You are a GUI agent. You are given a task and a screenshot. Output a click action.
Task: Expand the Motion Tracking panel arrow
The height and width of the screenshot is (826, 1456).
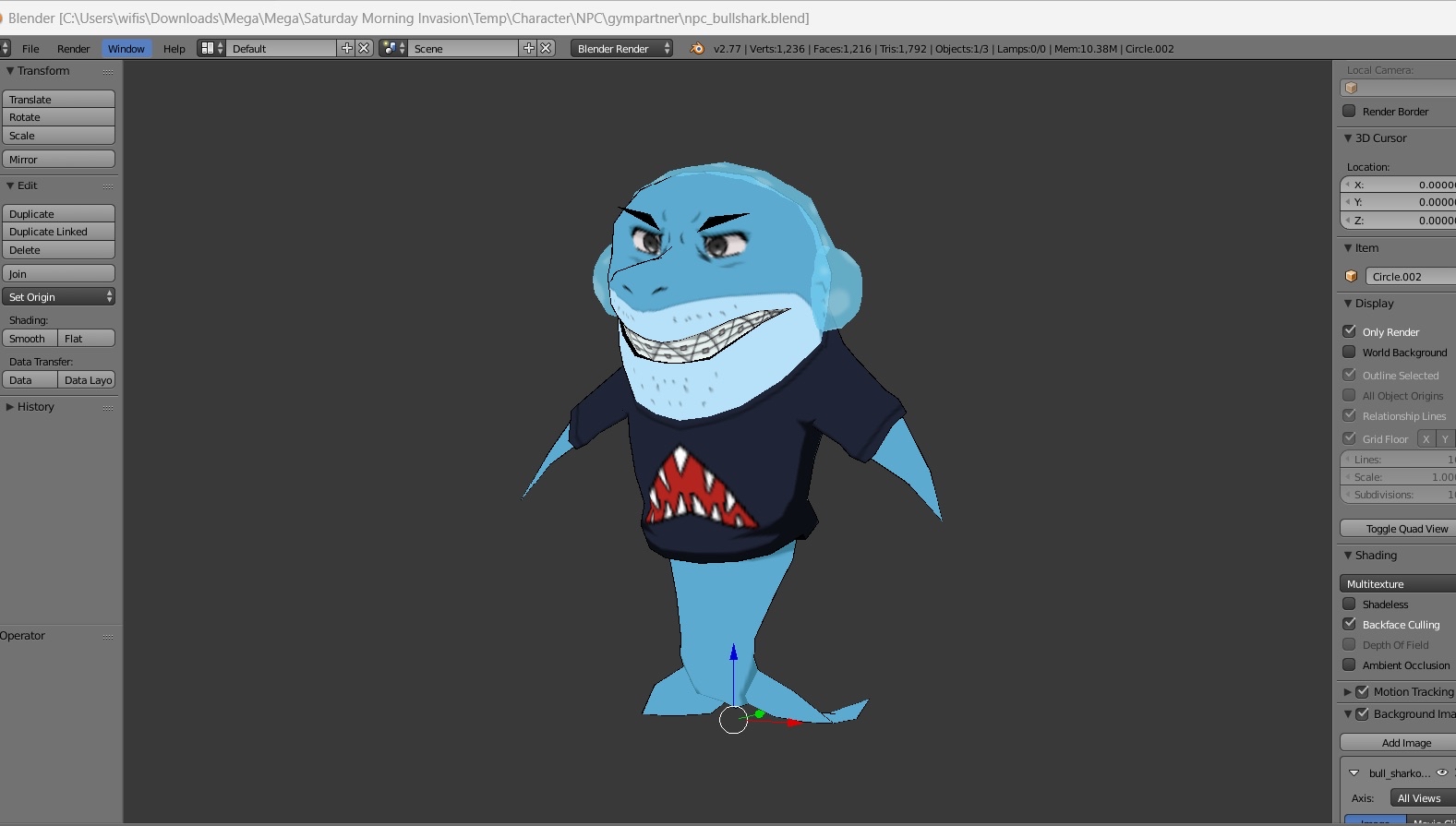(1348, 691)
